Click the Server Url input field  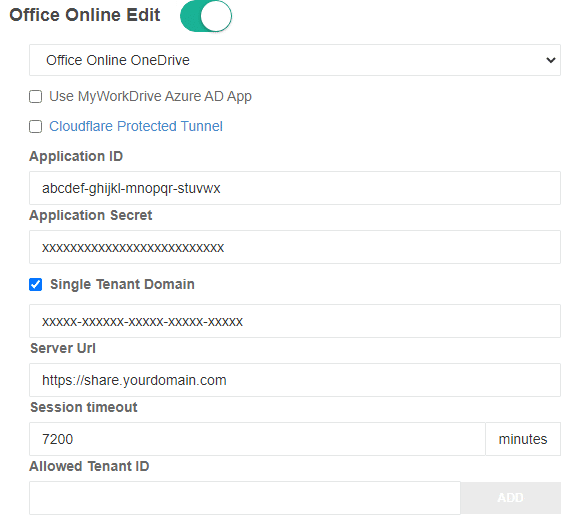pos(295,380)
